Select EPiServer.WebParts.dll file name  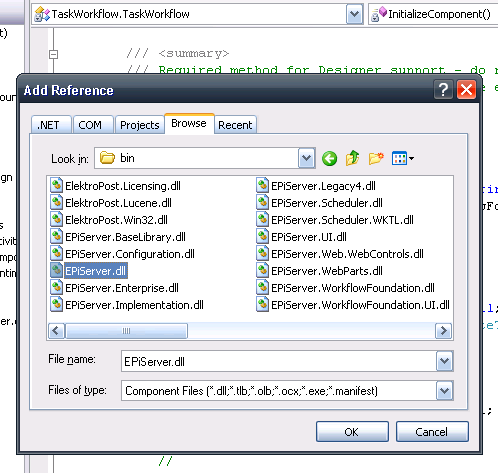click(x=327, y=271)
